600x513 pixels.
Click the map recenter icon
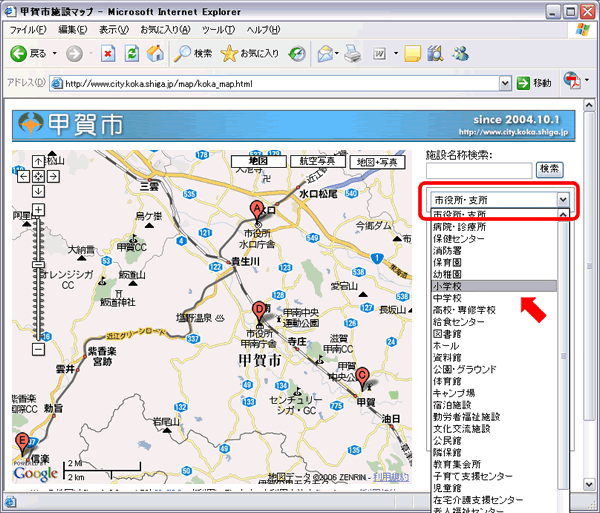(x=38, y=176)
